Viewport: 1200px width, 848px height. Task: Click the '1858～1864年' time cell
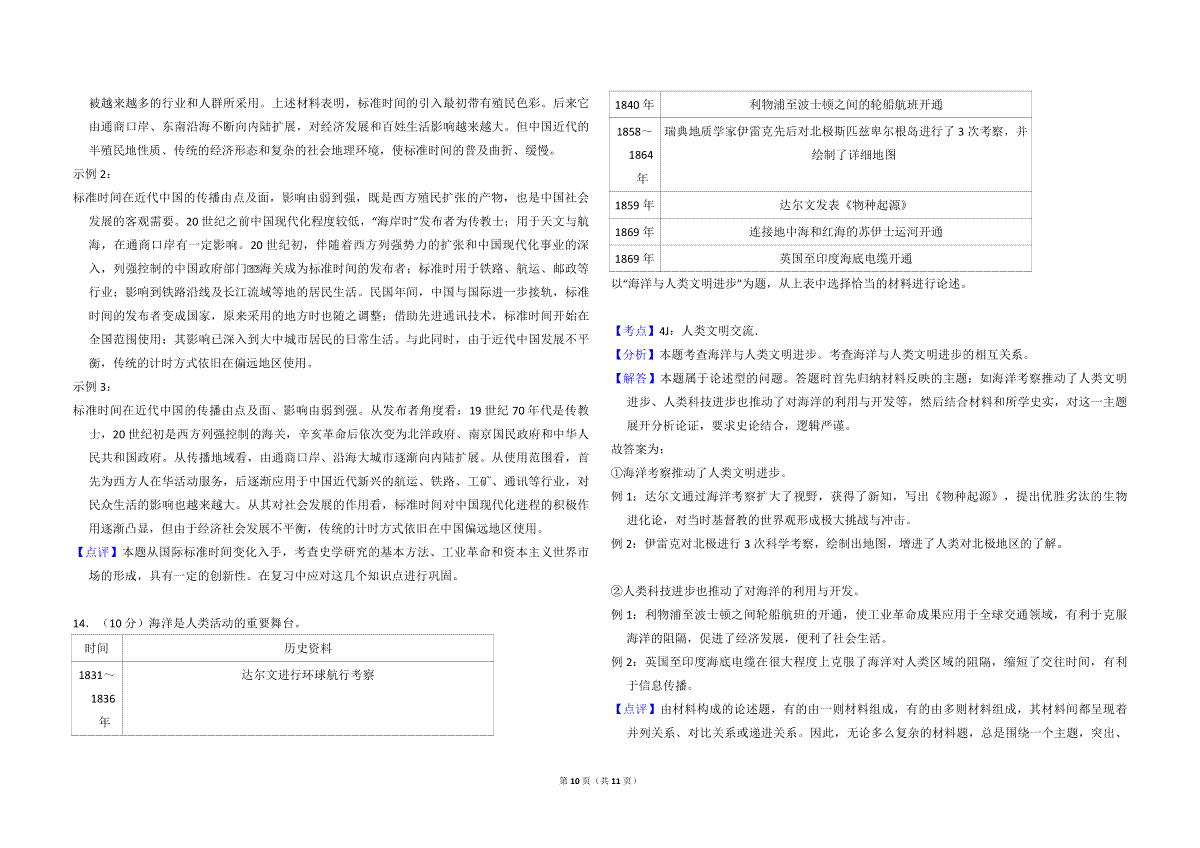pos(635,154)
